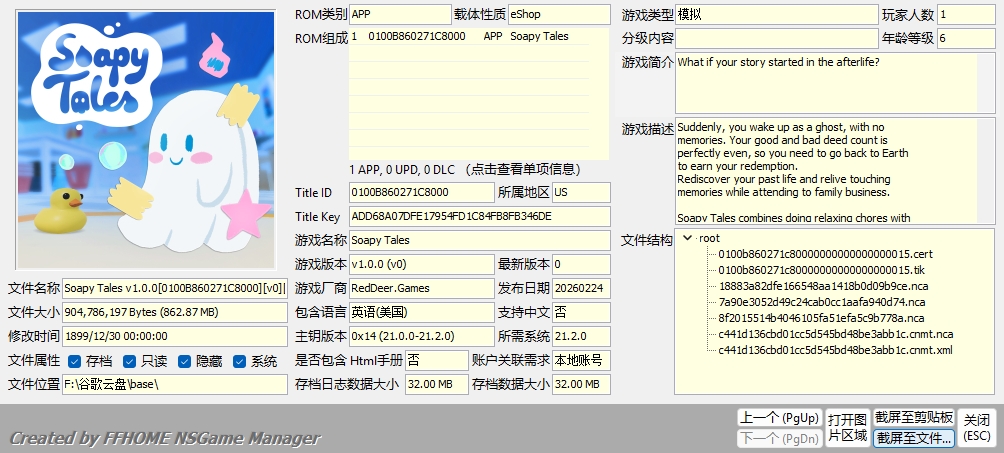The image size is (1004, 453).
Task: Click the 游戏名称 field Soapy Tales
Action: click(480, 240)
